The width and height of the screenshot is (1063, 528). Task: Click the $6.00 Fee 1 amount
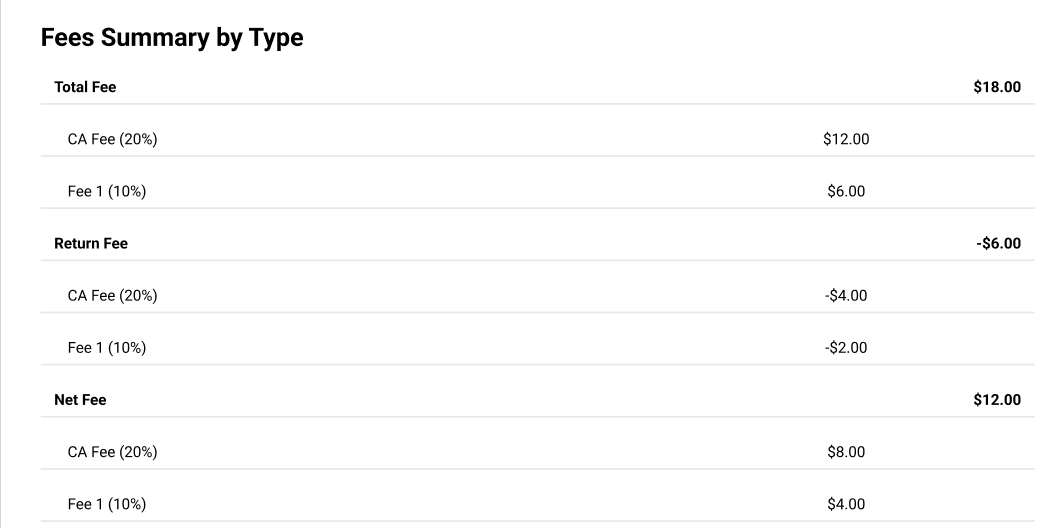tap(846, 191)
